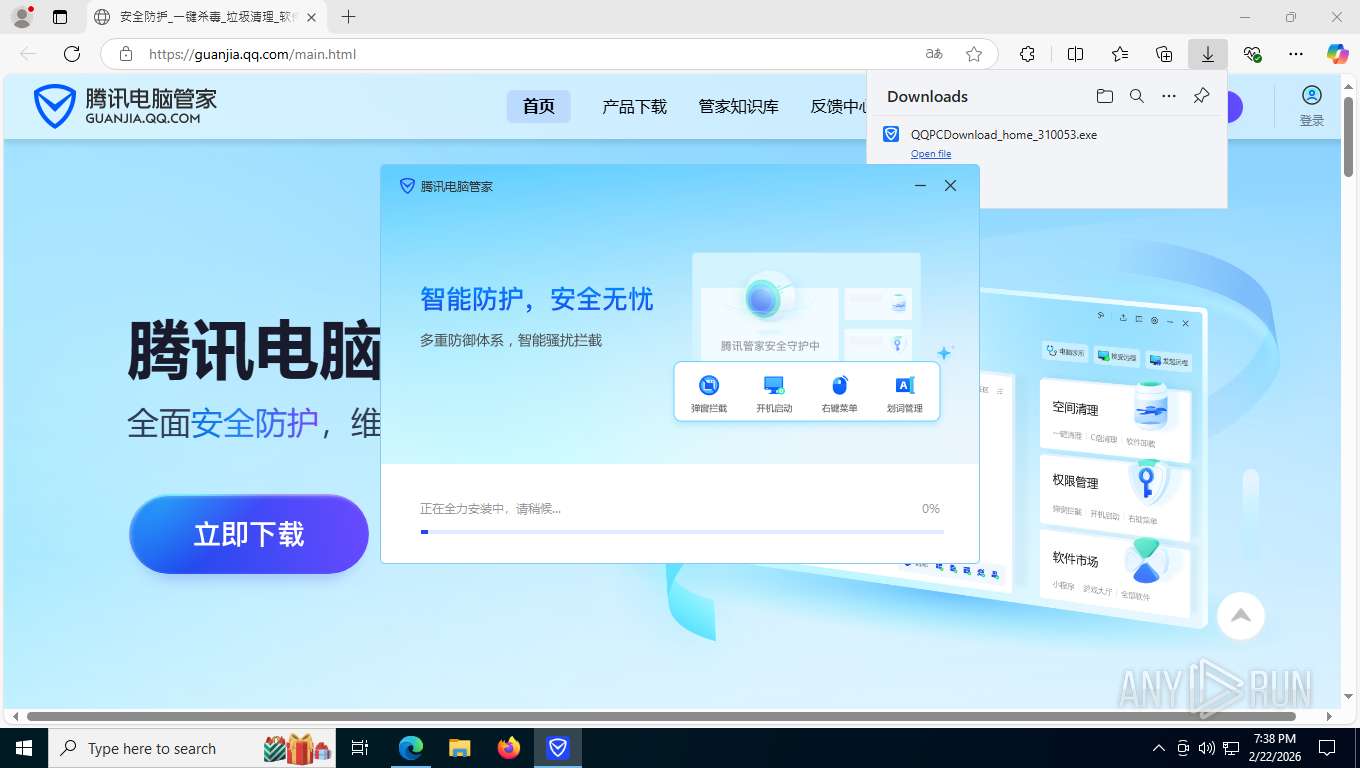Click the Downloads toolbar button in Edge
This screenshot has width=1360, height=768.
(1207, 54)
